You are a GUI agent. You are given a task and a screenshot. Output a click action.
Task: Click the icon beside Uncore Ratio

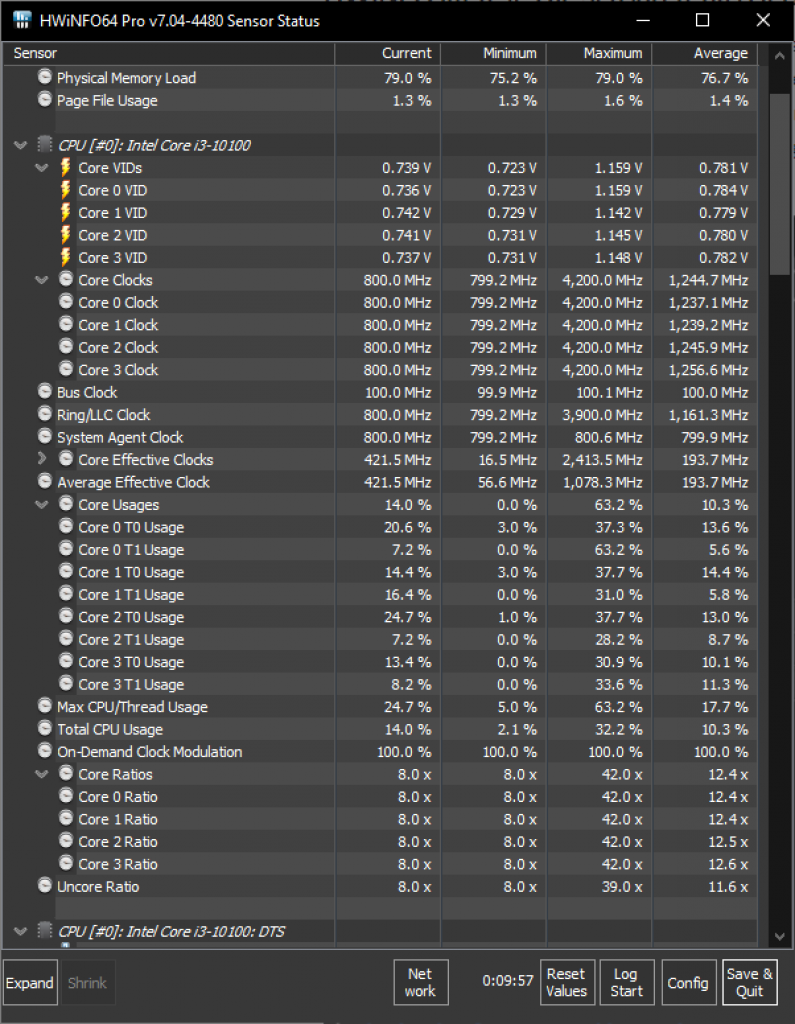point(44,886)
